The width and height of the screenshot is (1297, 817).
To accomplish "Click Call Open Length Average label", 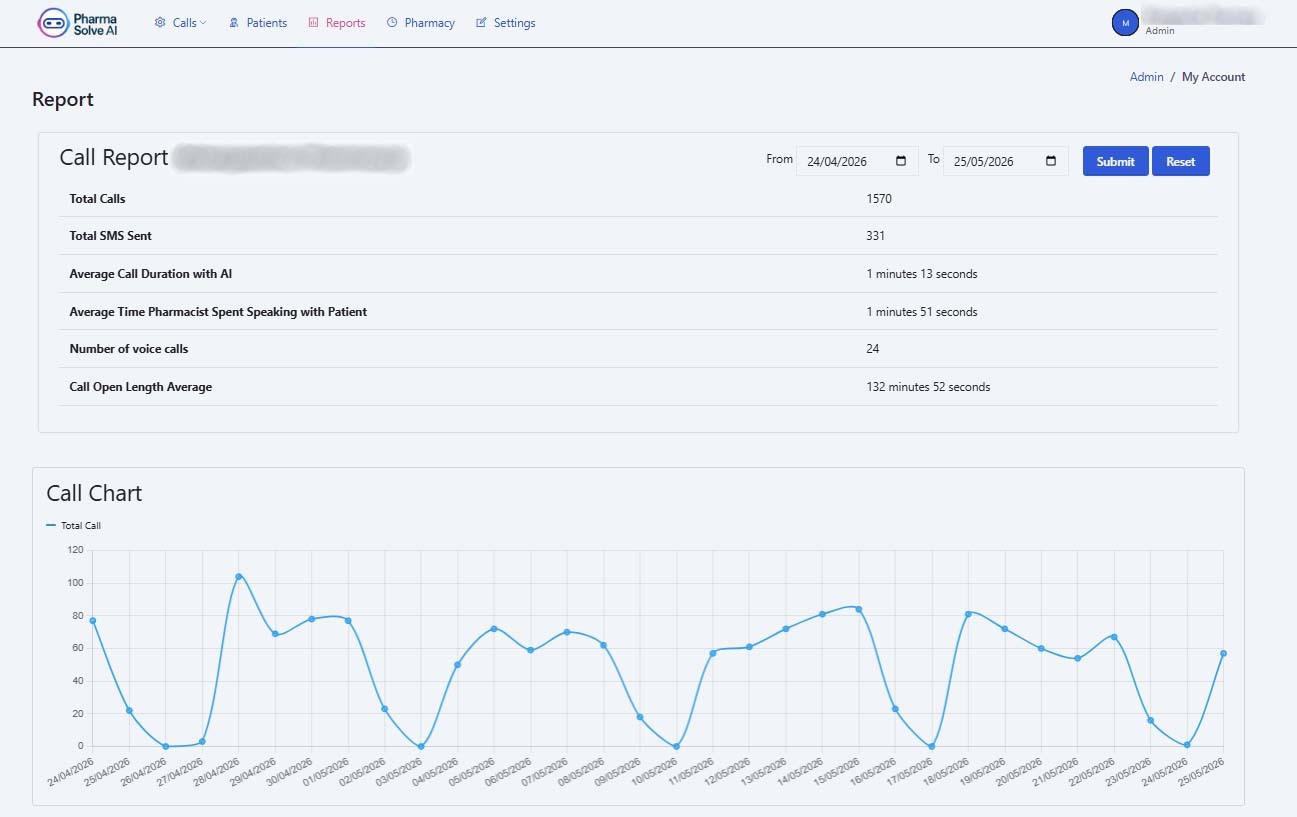I will (140, 387).
